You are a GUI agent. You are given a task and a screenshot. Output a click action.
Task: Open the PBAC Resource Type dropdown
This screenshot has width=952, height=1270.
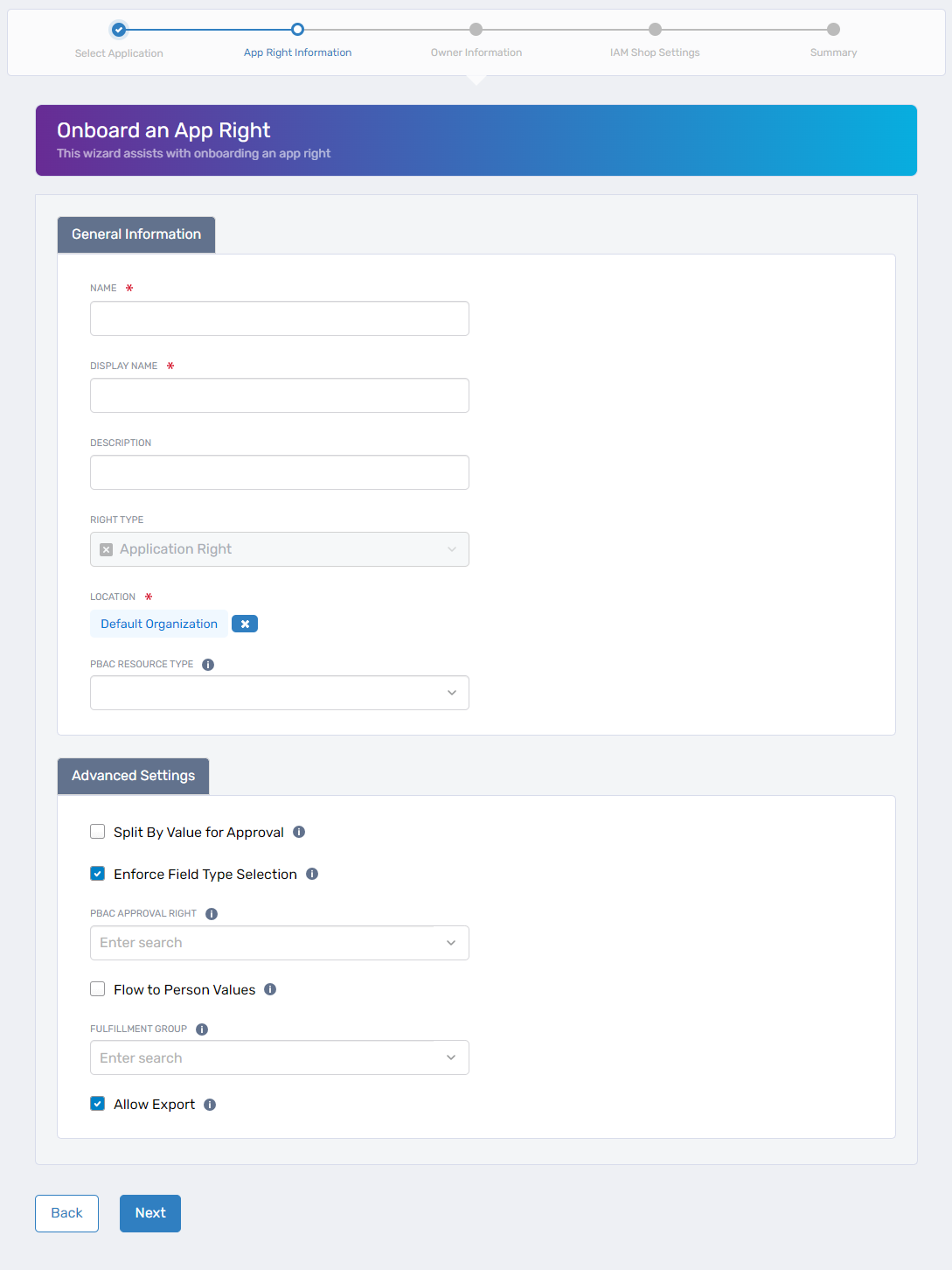click(451, 693)
